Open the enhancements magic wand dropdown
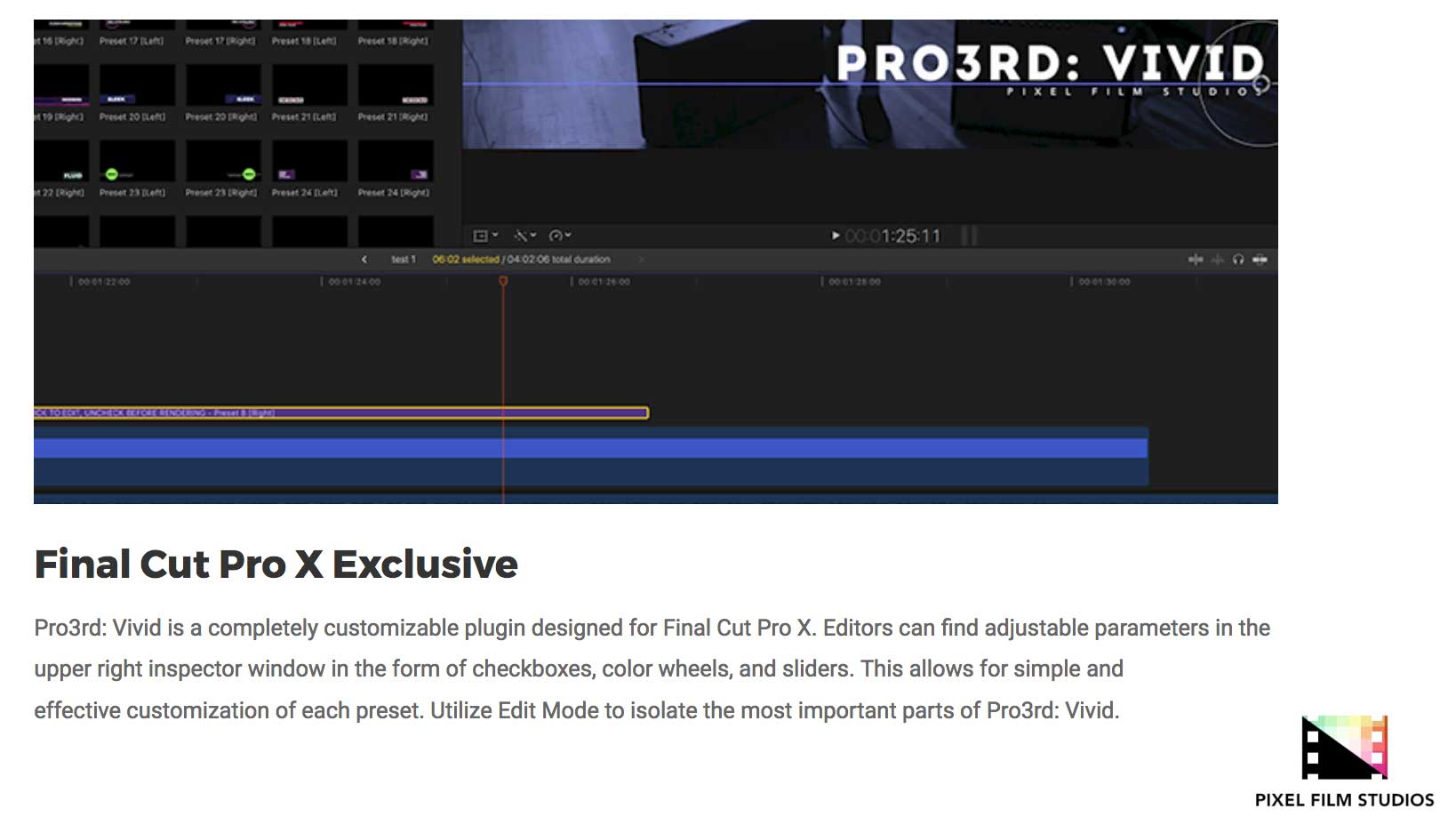This screenshot has width=1456, height=825. tap(525, 236)
